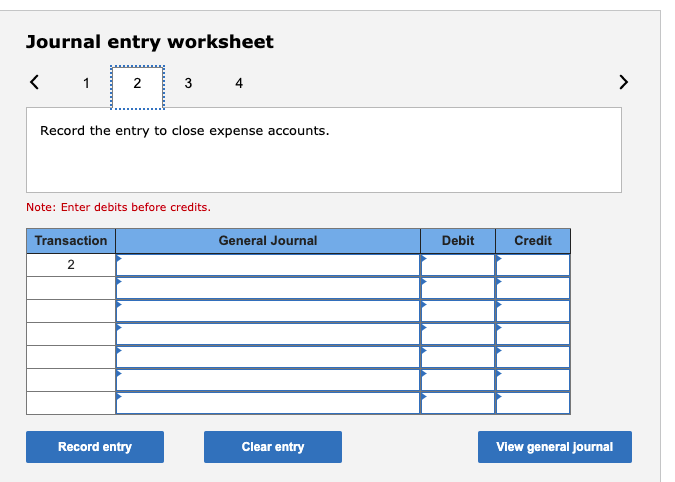Click the Journal entry worksheet heading
Image resolution: width=675 pixels, height=482 pixels.
pyautogui.click(x=149, y=42)
